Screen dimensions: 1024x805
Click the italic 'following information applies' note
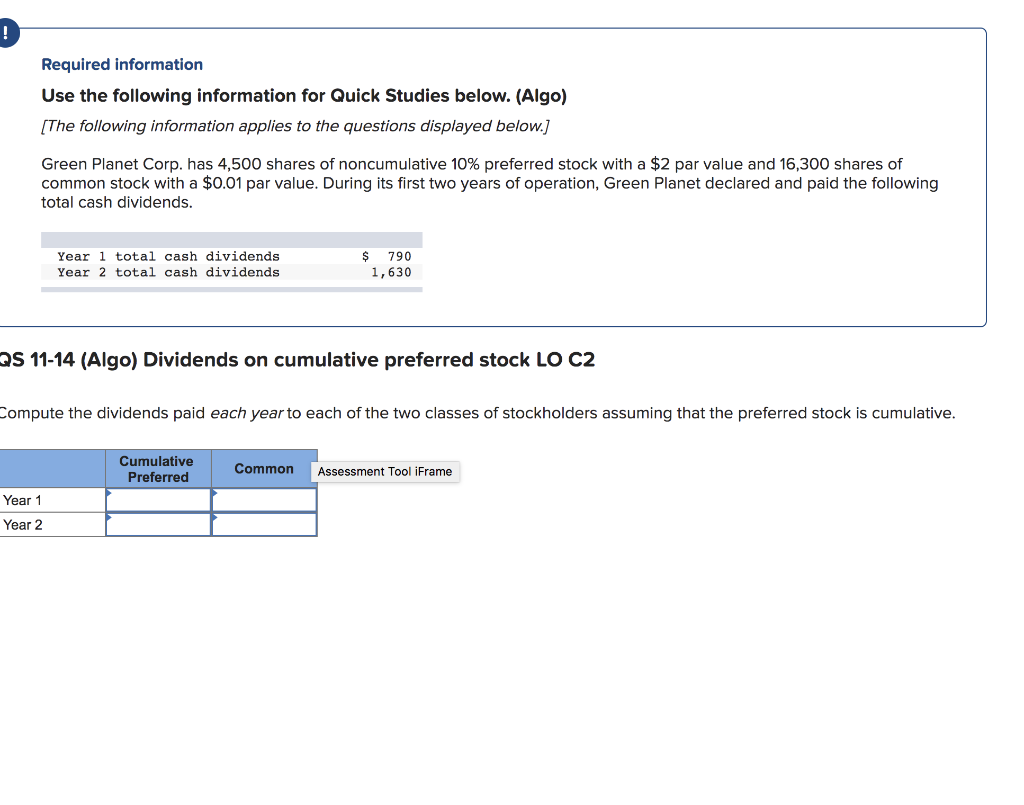[295, 125]
